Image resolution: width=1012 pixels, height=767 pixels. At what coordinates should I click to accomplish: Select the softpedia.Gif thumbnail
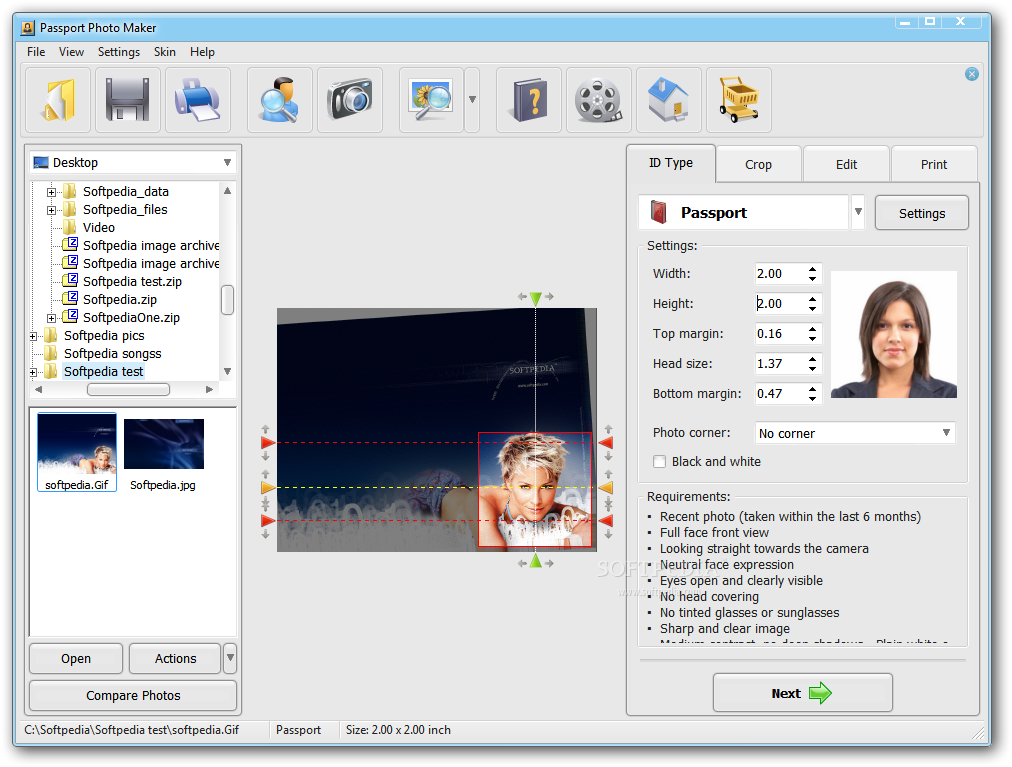(77, 453)
